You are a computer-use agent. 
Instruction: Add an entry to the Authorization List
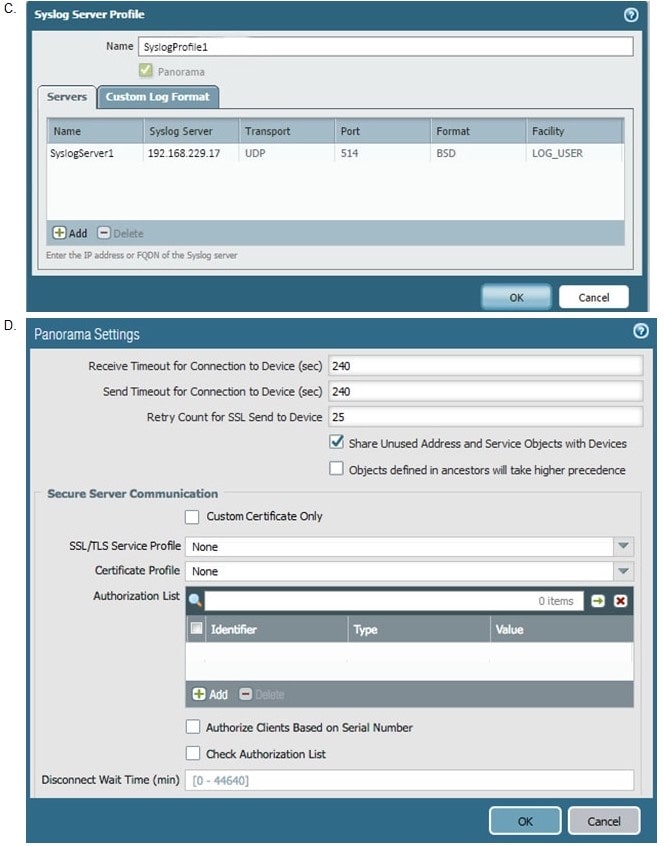[210, 694]
